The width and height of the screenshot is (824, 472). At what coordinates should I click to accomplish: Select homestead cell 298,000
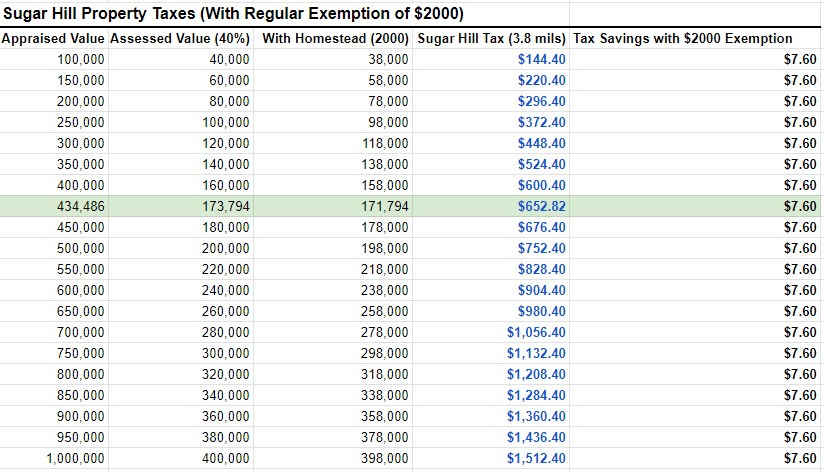click(385, 354)
